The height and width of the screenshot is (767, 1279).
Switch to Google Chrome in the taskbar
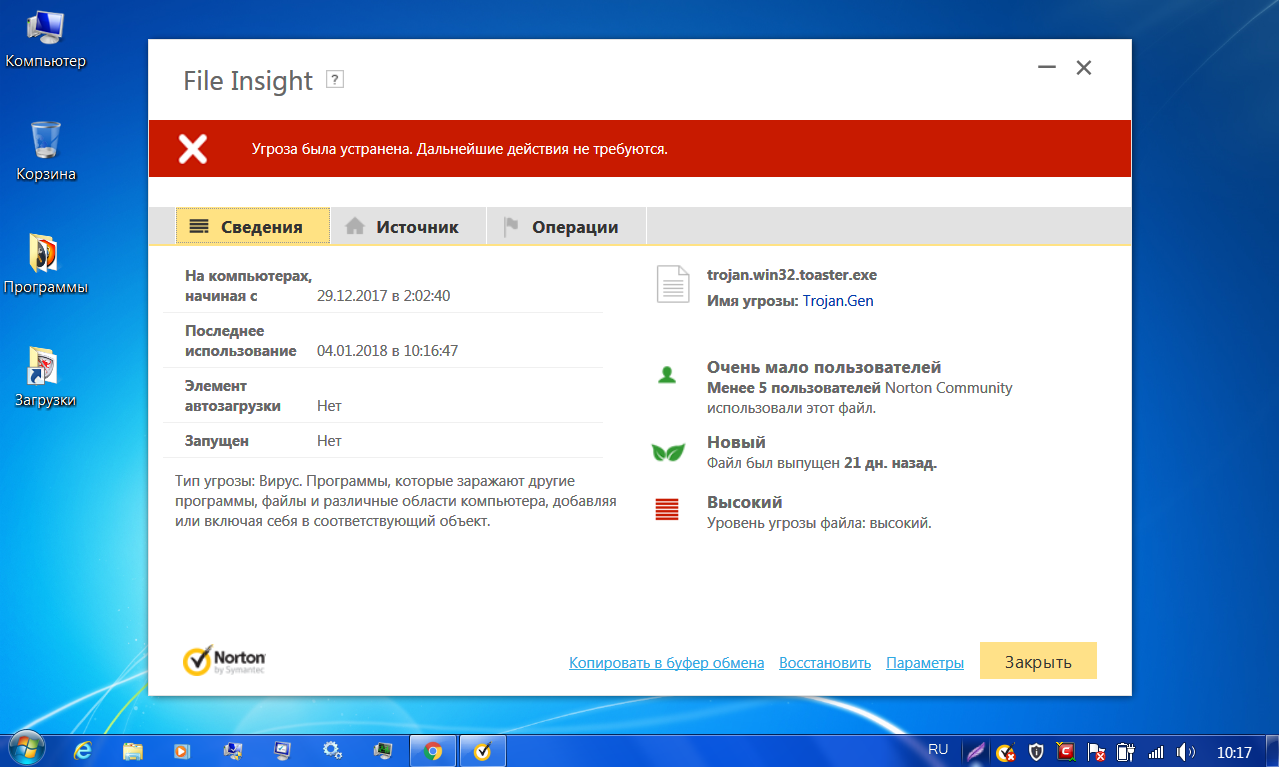(x=433, y=750)
